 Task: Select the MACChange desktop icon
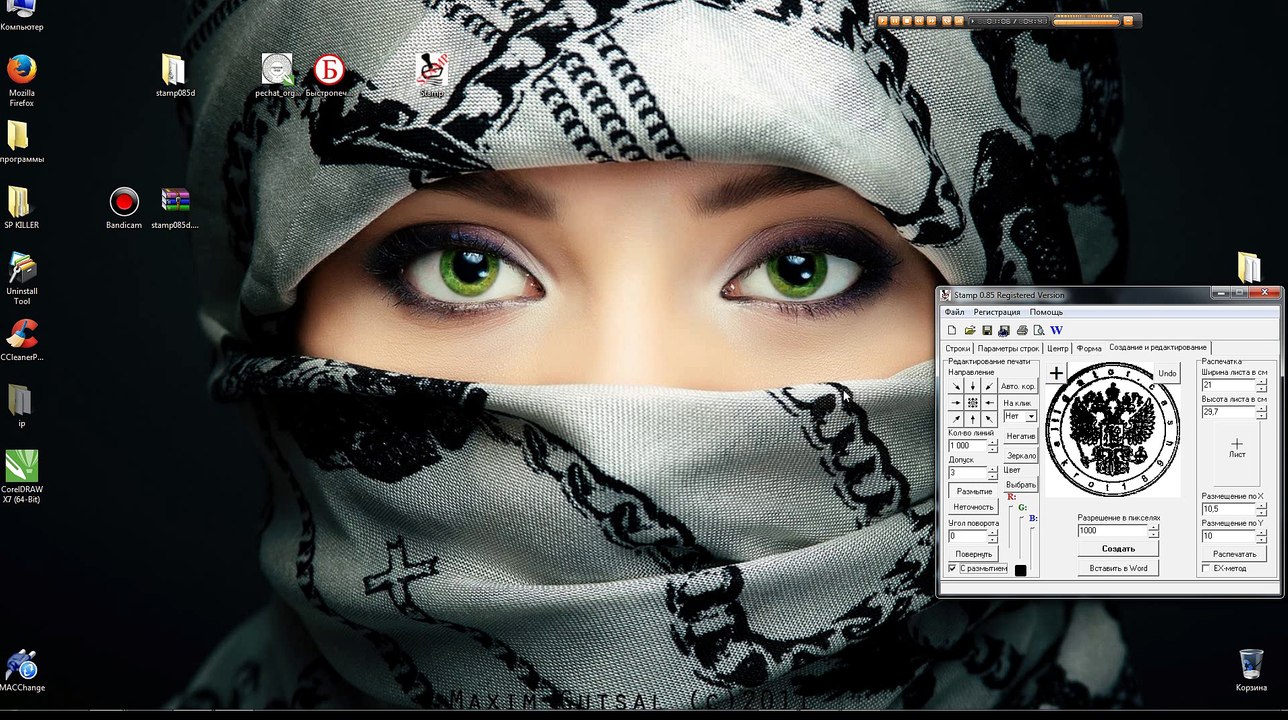tap(22, 670)
